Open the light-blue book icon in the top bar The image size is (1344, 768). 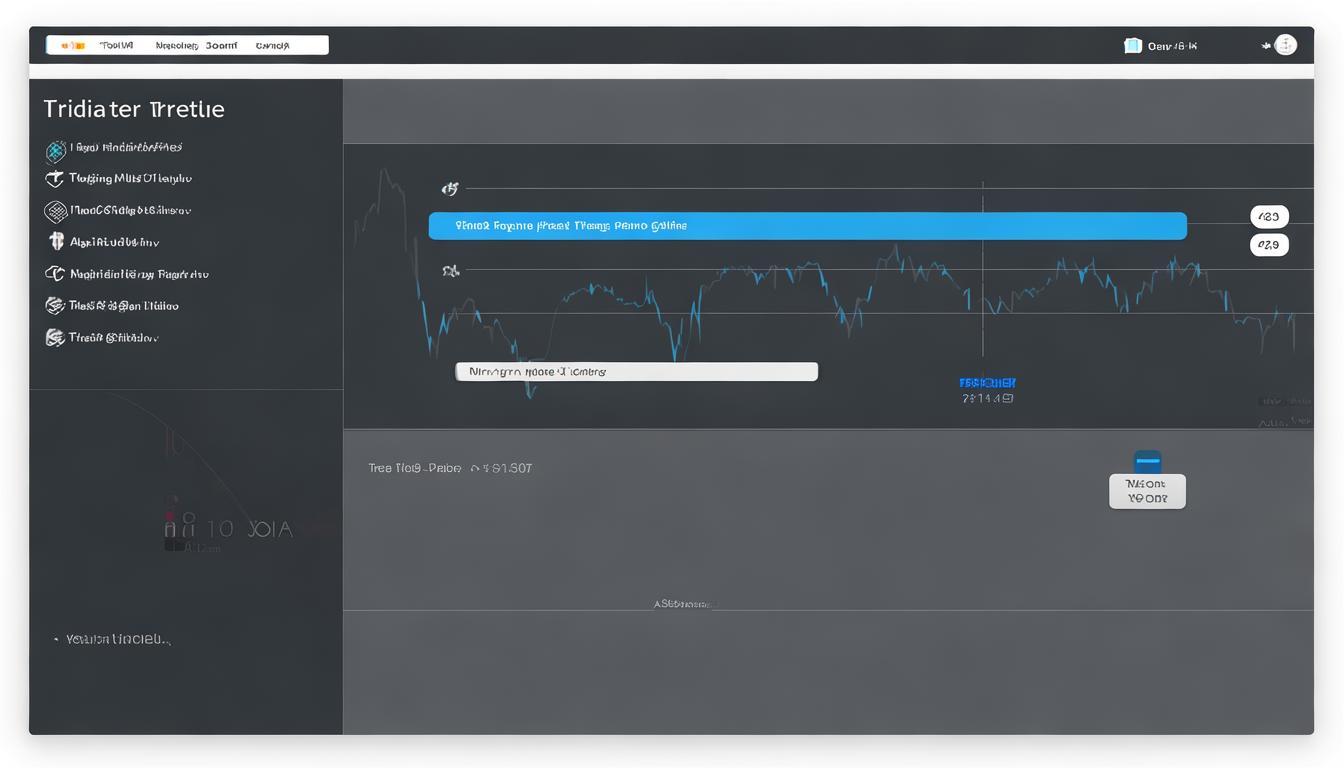pos(1132,46)
